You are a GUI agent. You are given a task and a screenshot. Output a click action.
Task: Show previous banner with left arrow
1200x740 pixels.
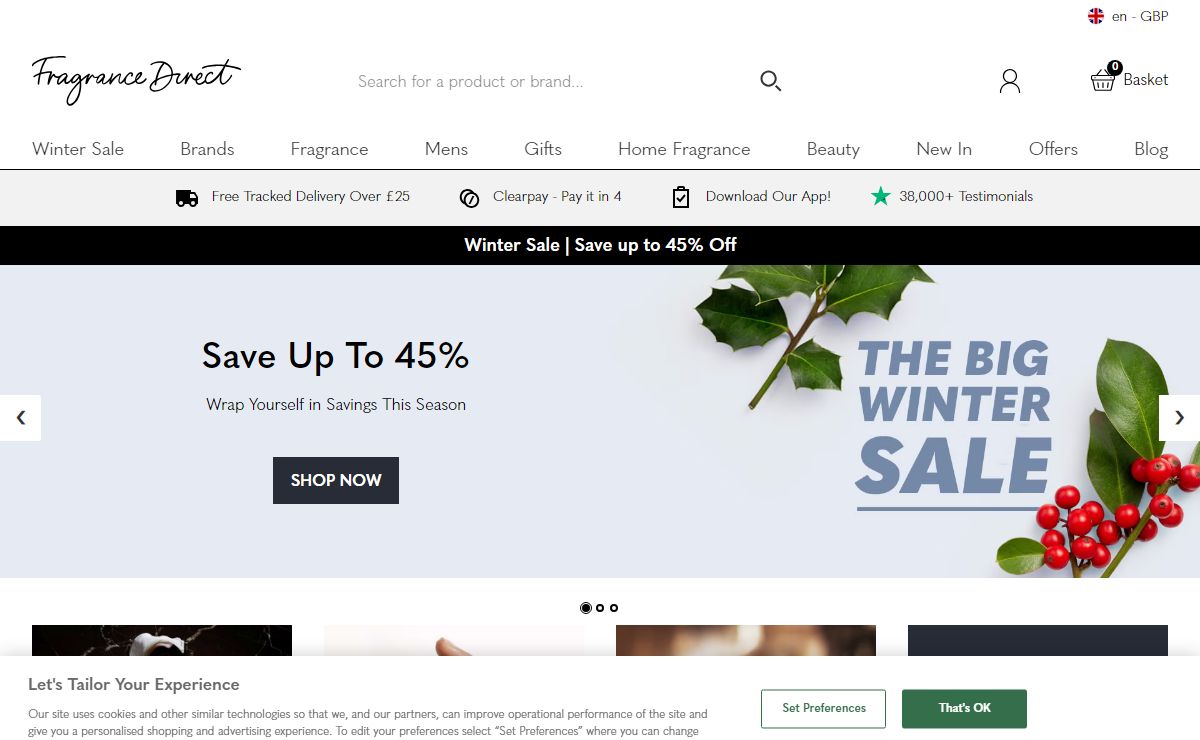(20, 418)
